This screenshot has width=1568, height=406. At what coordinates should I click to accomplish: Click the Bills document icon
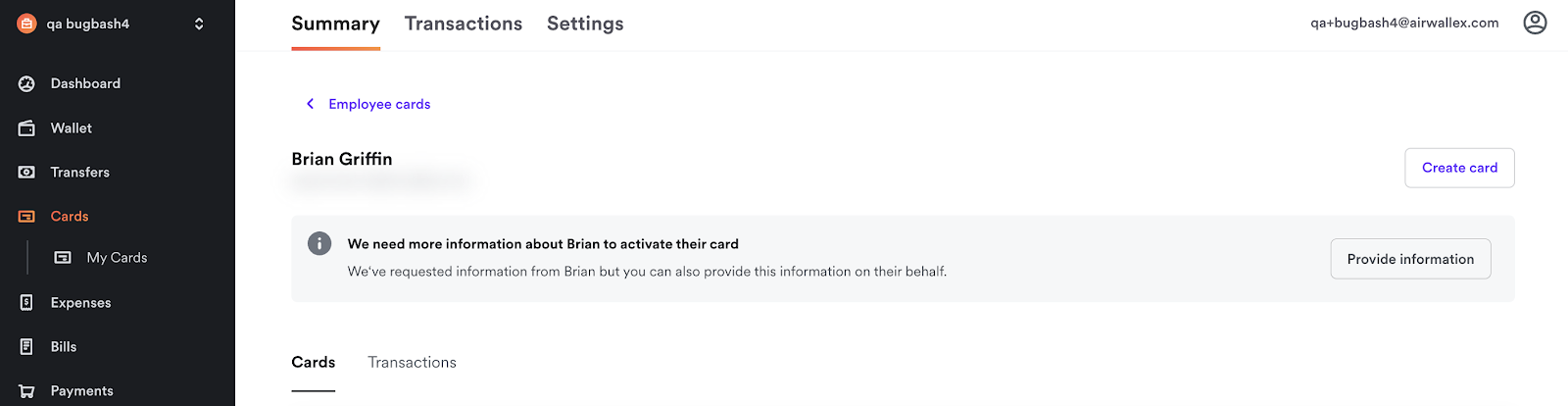pos(26,347)
